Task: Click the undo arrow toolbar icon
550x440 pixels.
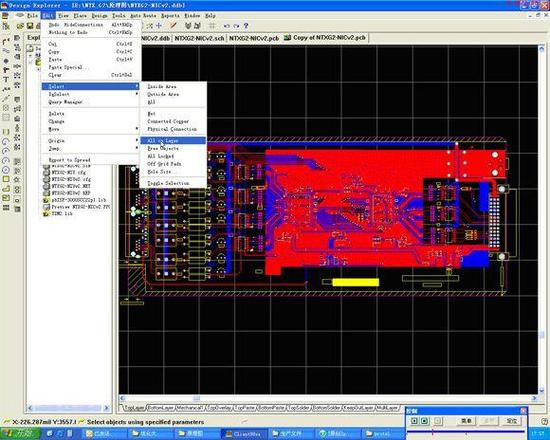Action: point(227,26)
